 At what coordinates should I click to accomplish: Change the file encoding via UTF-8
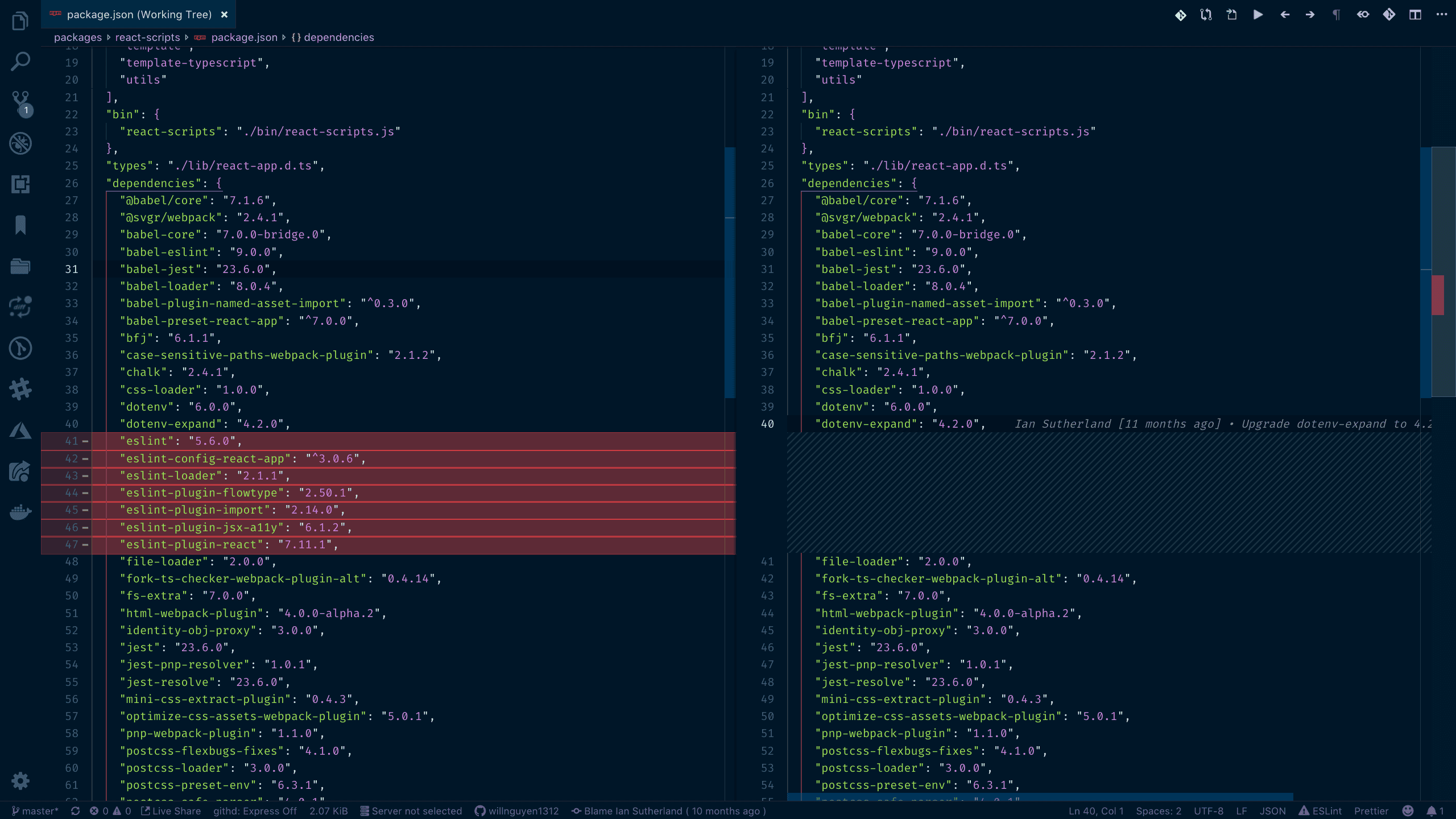point(1209,811)
